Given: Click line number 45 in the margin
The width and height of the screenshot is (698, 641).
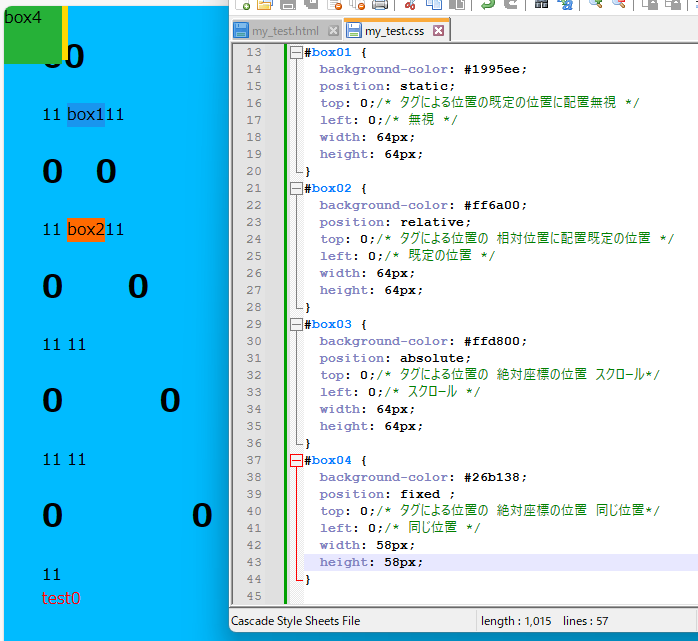Looking at the screenshot, I should point(254,596).
